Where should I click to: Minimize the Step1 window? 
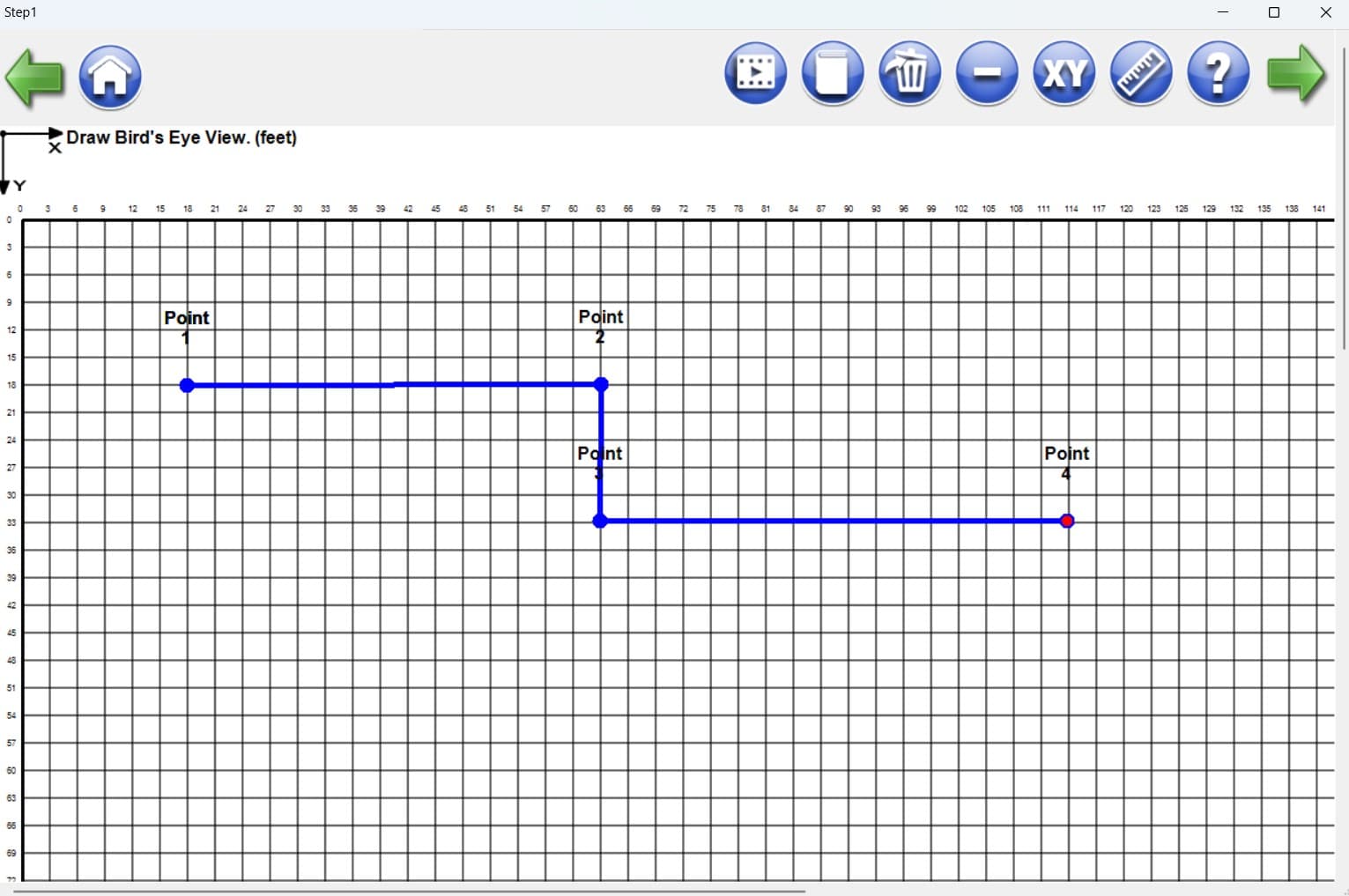point(1222,12)
